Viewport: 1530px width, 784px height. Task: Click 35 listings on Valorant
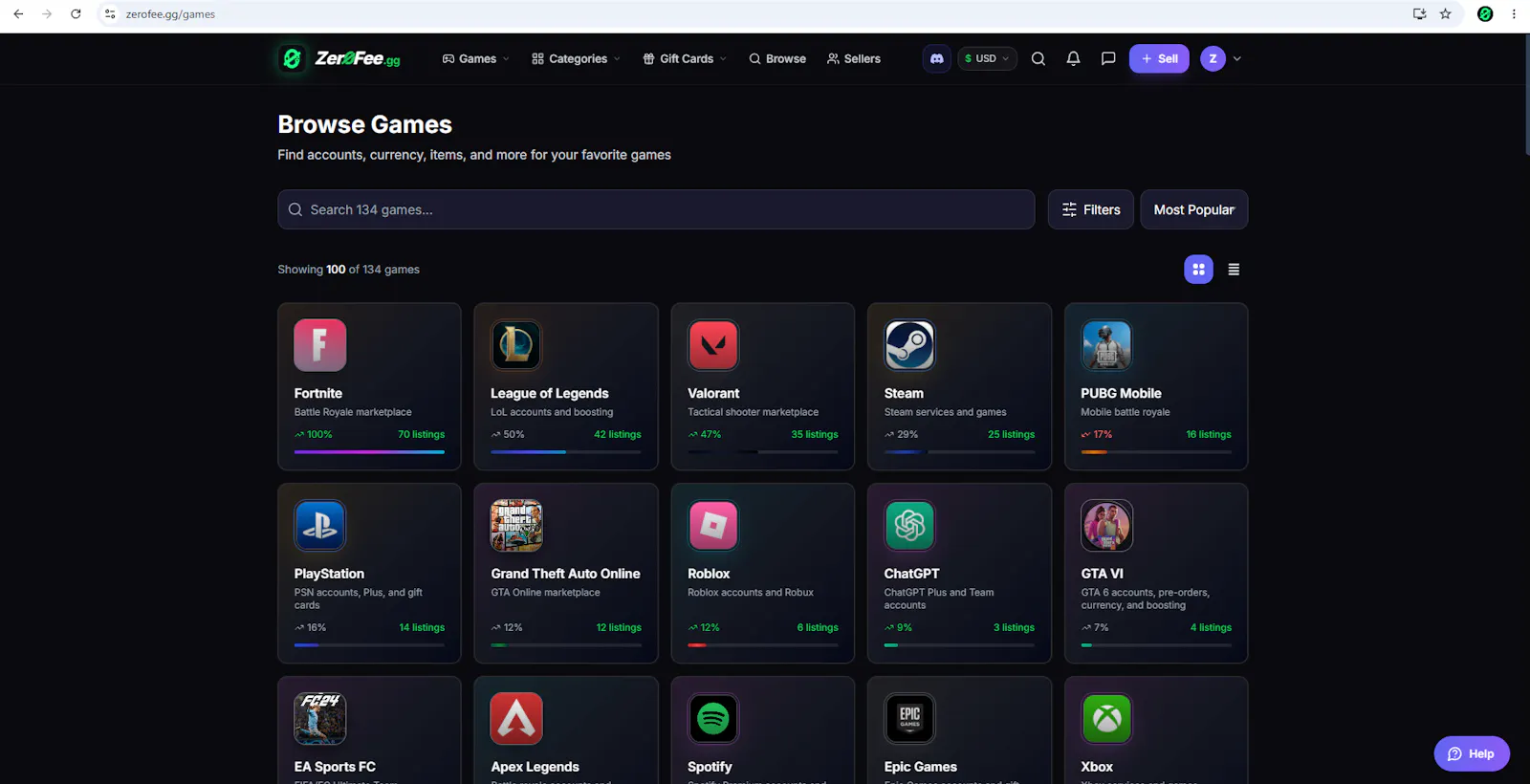point(815,434)
